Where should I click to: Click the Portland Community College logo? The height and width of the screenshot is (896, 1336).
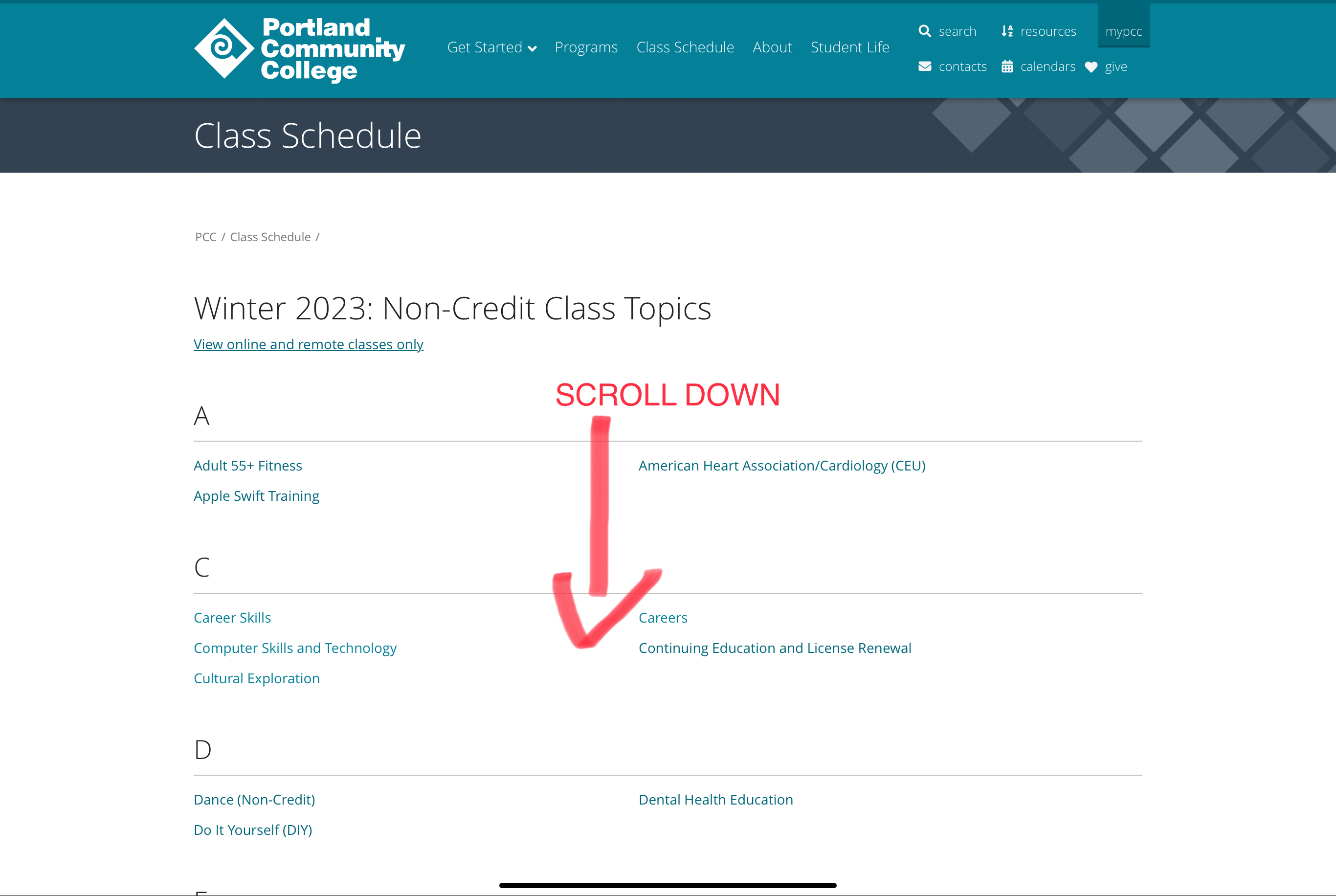[299, 49]
